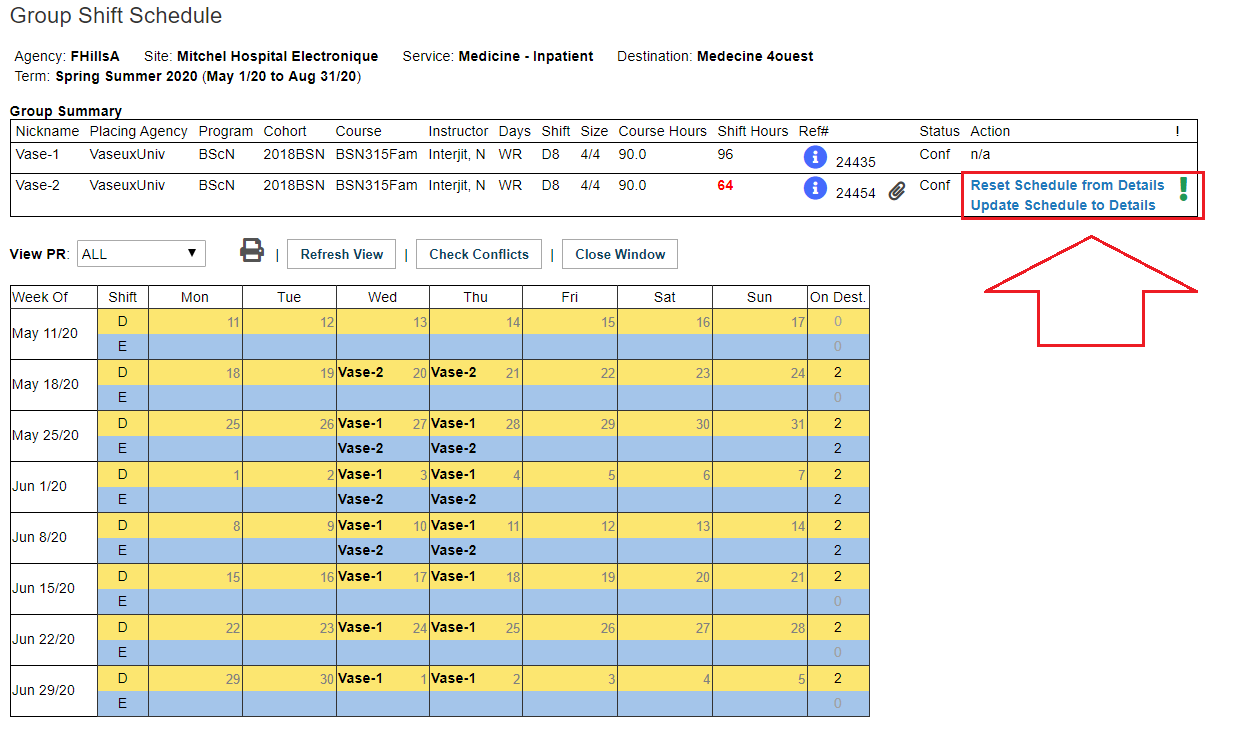Viewport: 1240px width, 729px height.
Task: Click Vase-1 on Wed Jul 1
Action: (361, 678)
